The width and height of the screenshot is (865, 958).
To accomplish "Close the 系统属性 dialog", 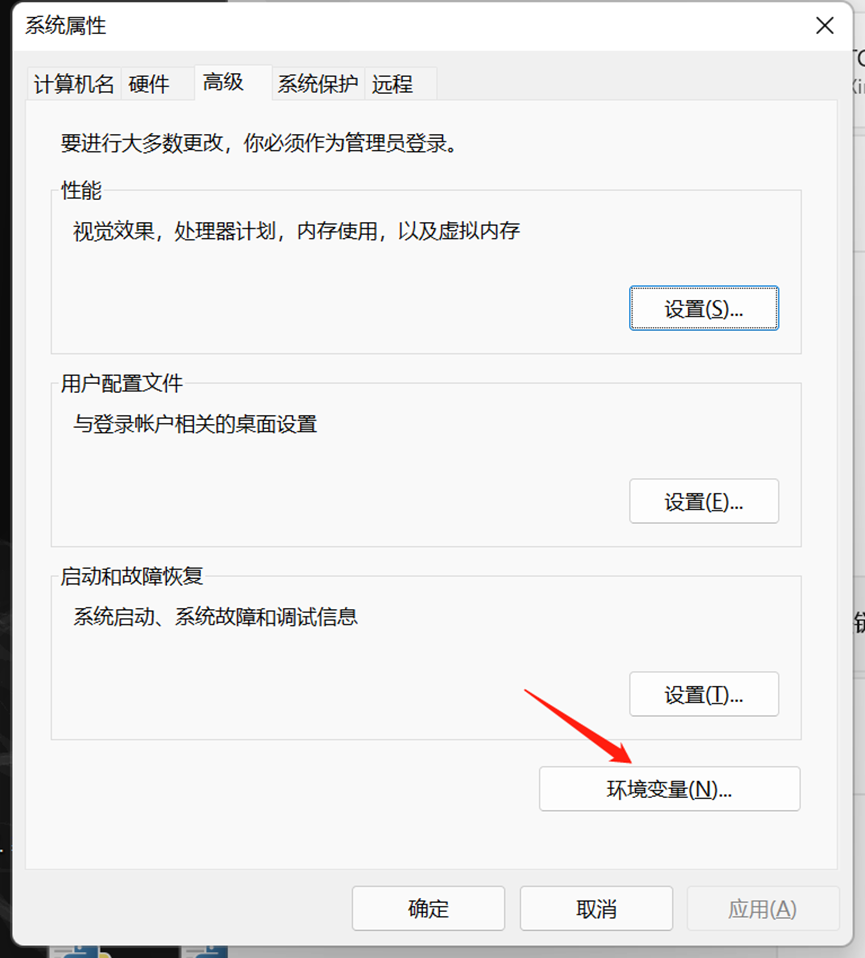I will coord(825,26).
